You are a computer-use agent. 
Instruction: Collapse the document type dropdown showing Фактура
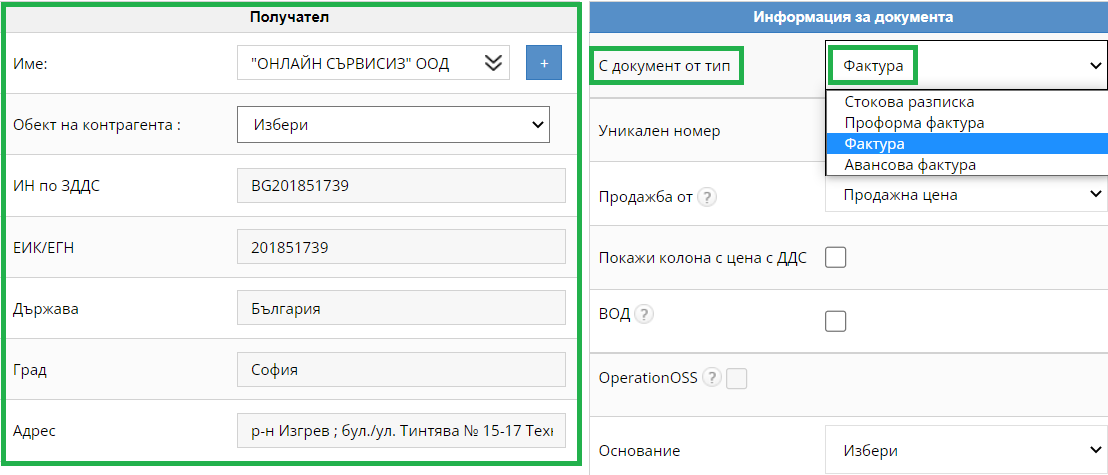[x=966, y=65]
